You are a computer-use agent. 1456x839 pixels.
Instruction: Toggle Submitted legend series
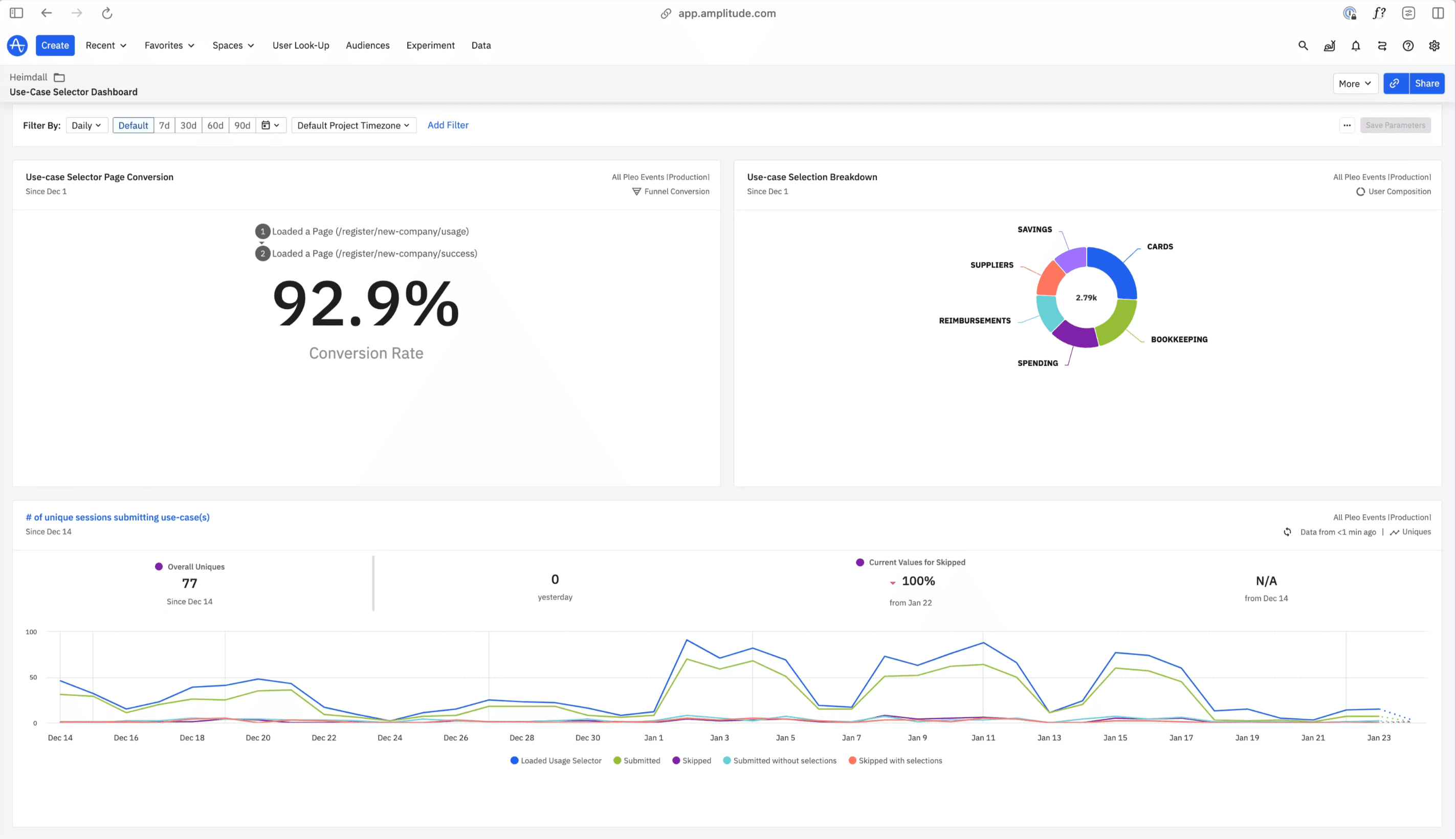(x=637, y=761)
